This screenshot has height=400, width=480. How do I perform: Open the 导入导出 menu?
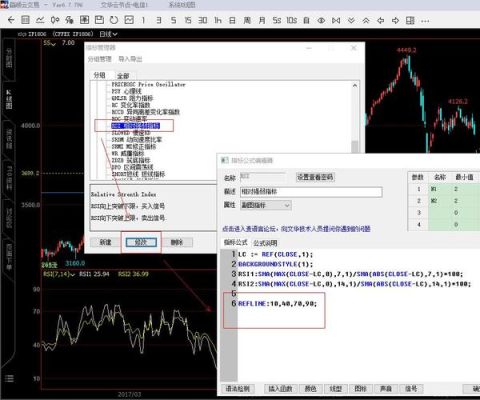[x=130, y=59]
